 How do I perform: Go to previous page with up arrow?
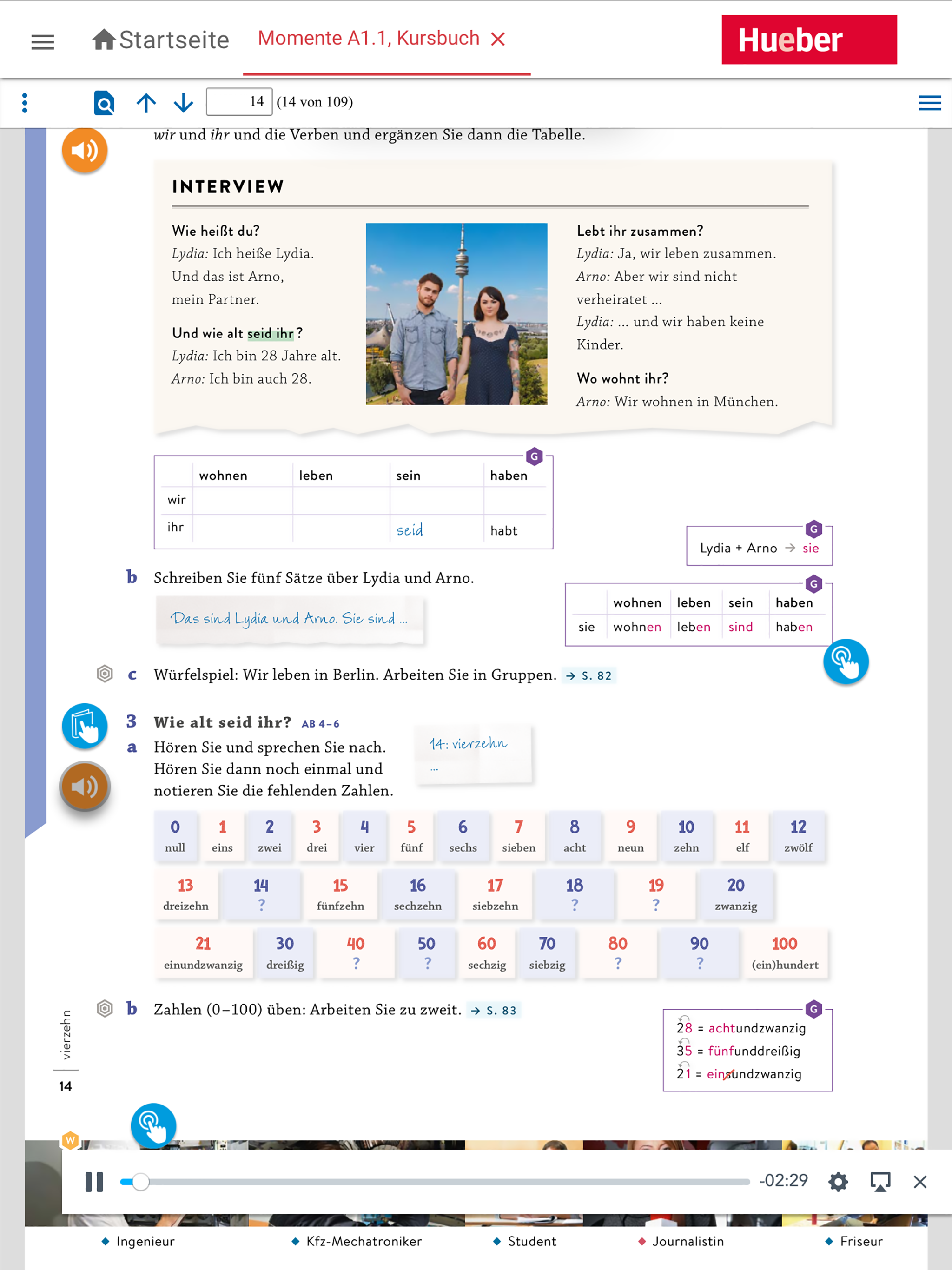146,102
